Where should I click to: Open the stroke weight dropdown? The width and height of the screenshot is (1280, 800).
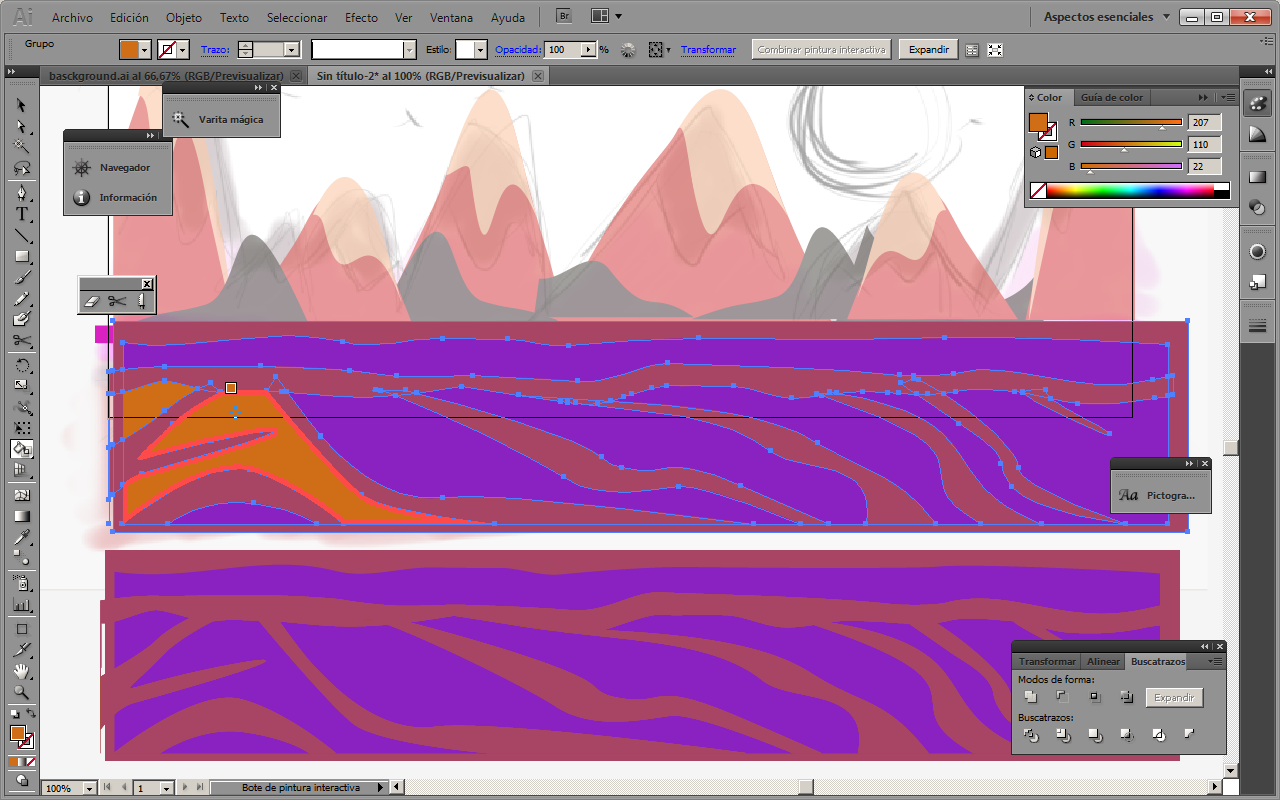(292, 49)
